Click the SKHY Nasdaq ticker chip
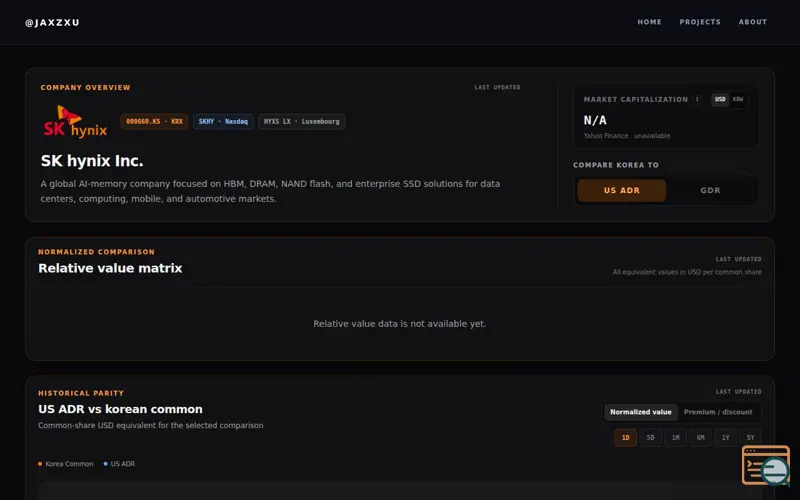The height and width of the screenshot is (500, 800). tap(223, 121)
